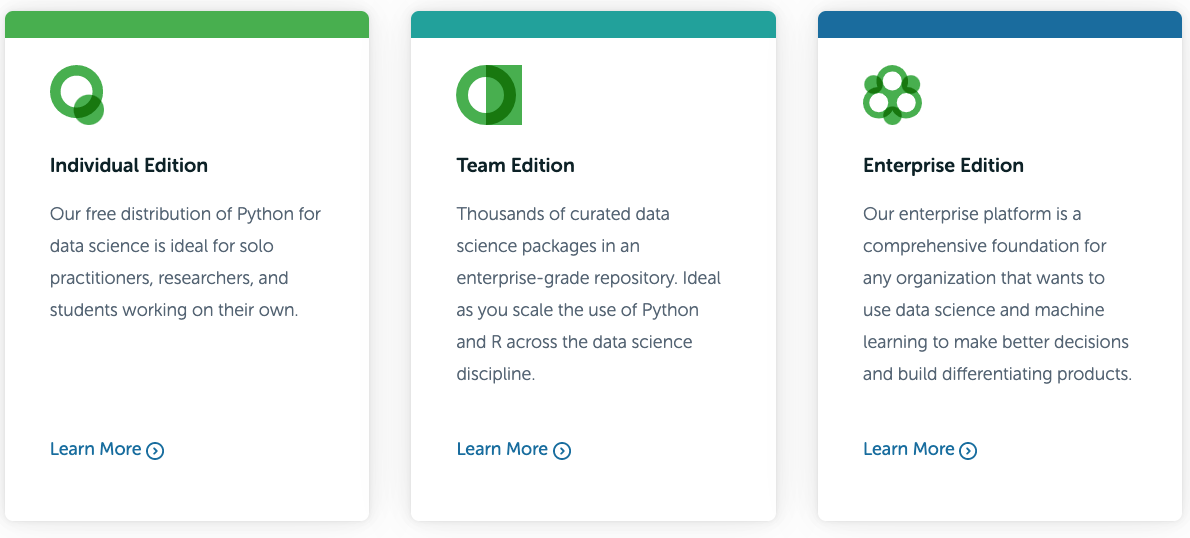Click the curated data science packages description

point(589,294)
